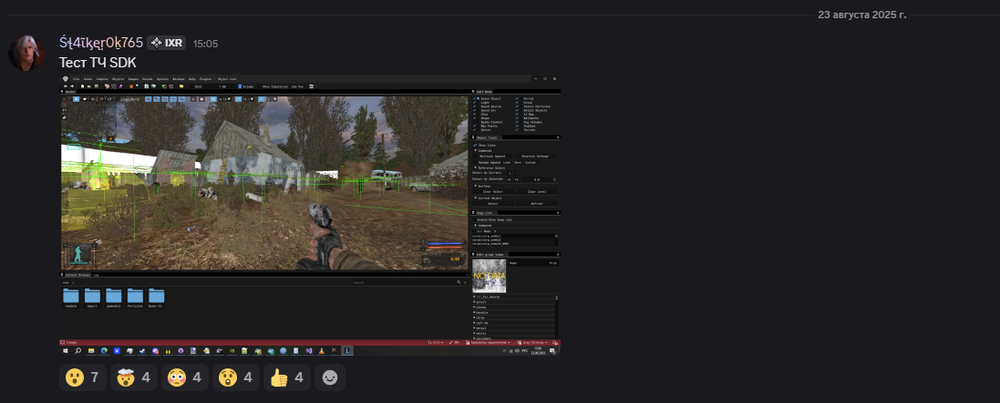Image resolution: width=1000 pixels, height=403 pixels.
Task: Toggle the Portal checkbox in Edit Mode
Action: (516, 98)
